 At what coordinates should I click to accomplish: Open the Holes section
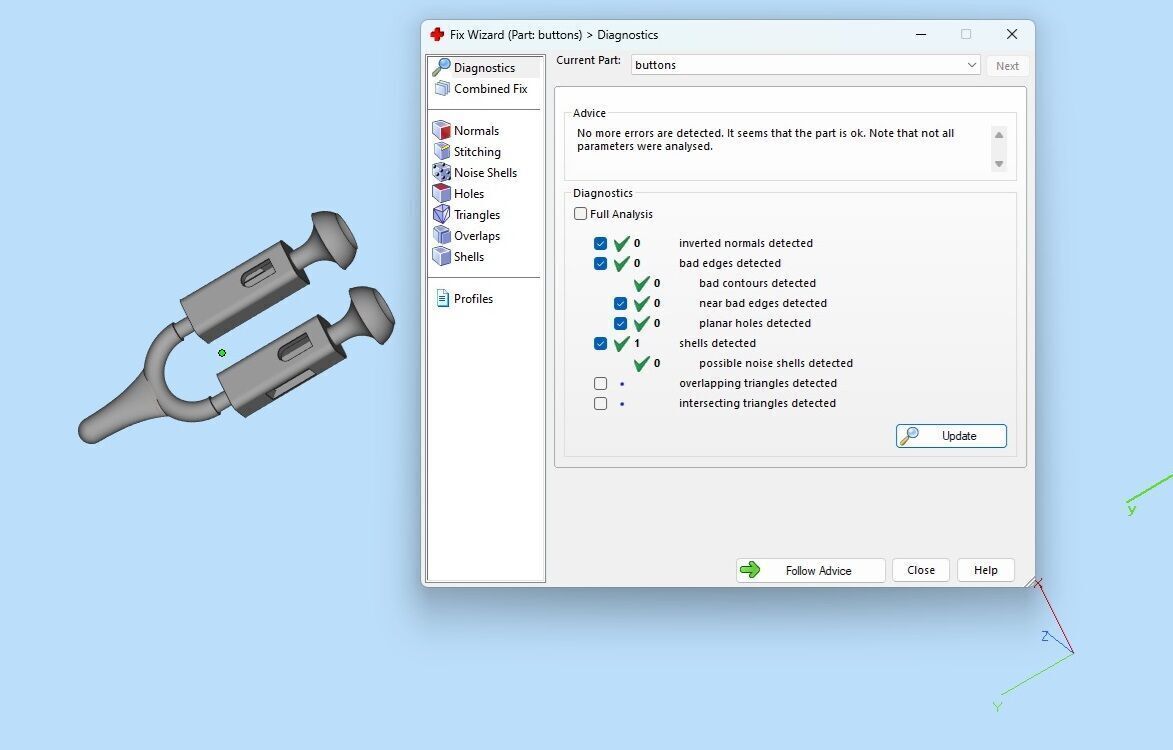pos(469,193)
